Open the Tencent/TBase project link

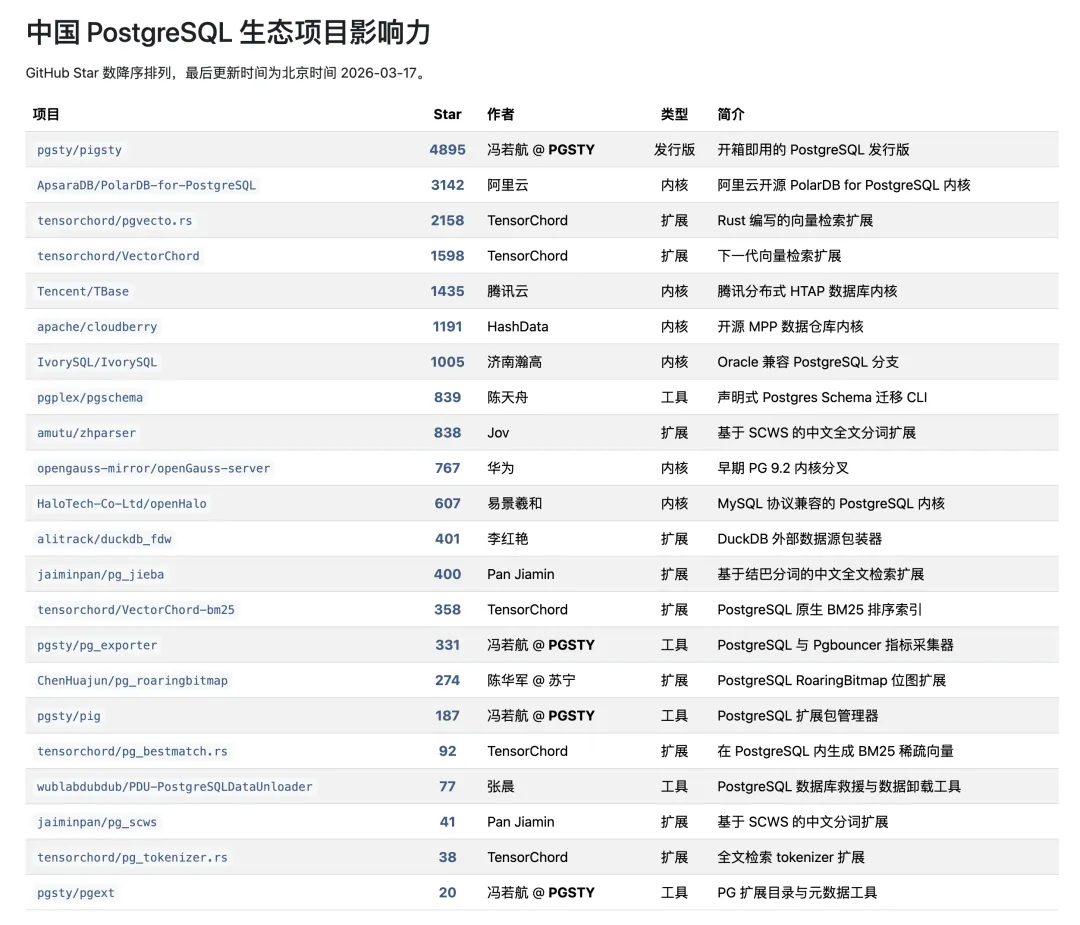click(x=83, y=291)
